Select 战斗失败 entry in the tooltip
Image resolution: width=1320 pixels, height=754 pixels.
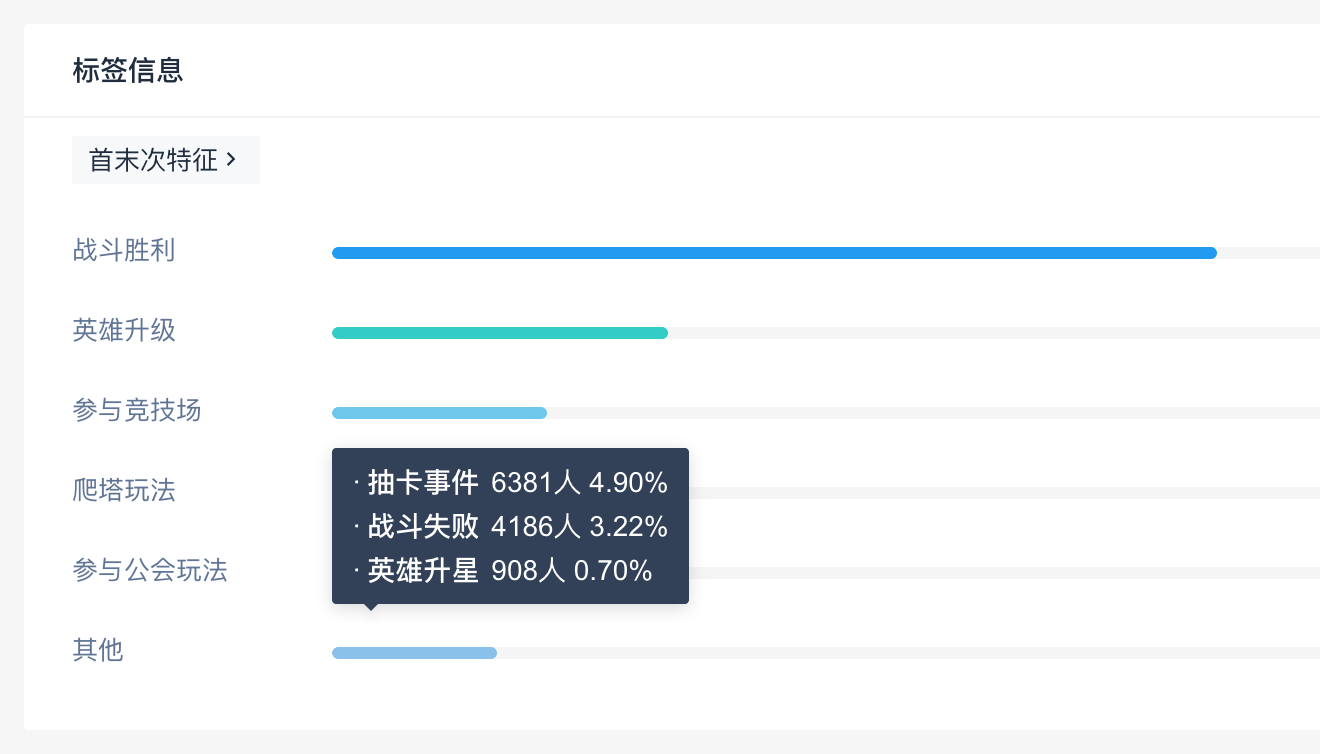click(x=423, y=527)
